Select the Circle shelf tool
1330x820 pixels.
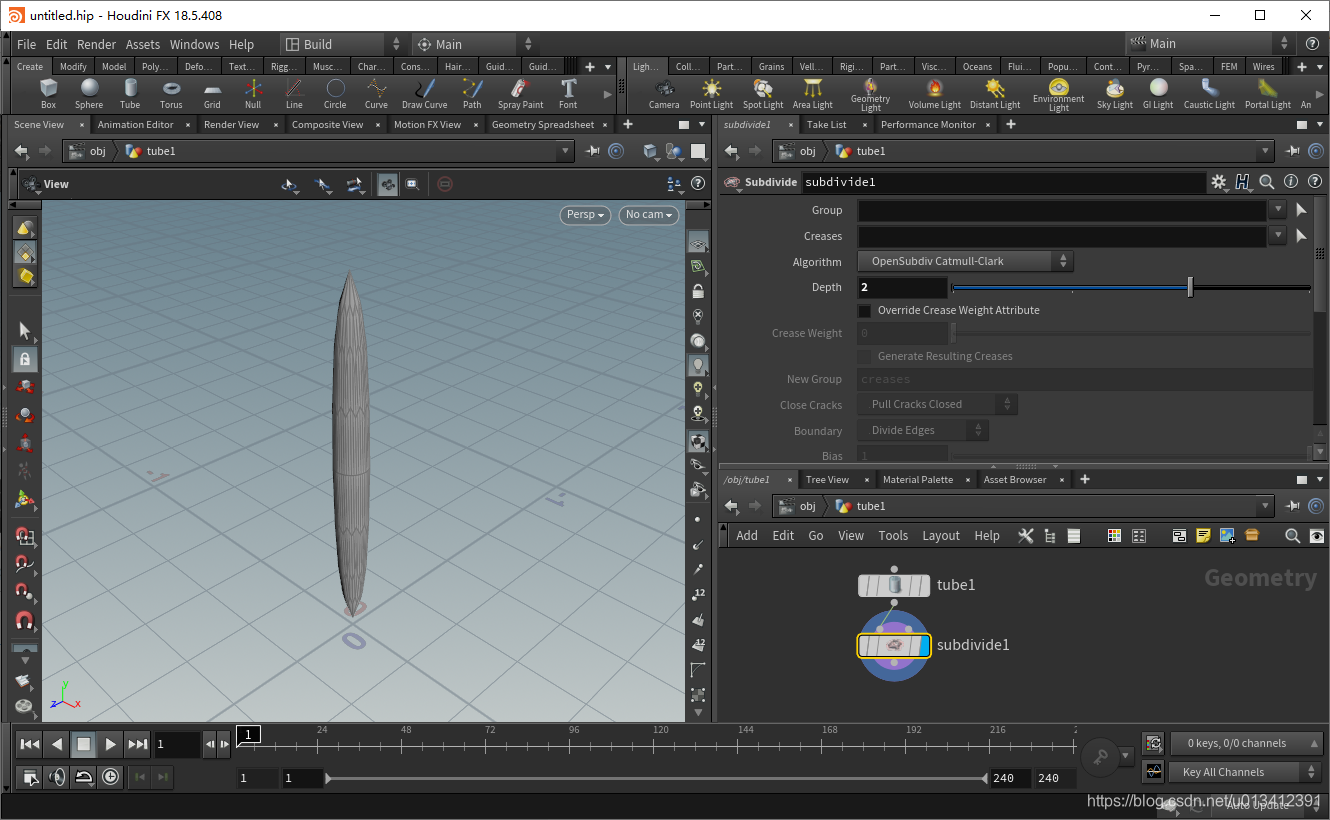pyautogui.click(x=335, y=94)
